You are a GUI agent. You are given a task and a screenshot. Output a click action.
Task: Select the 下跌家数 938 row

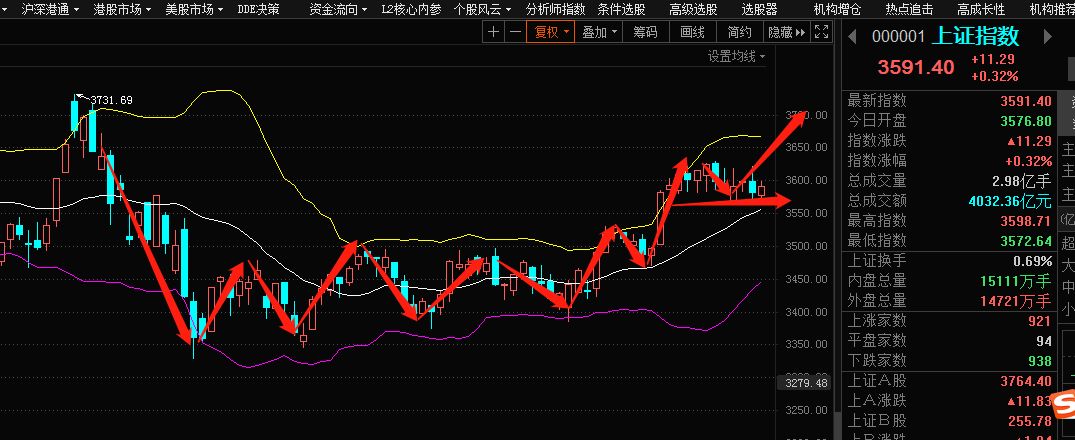pos(950,360)
